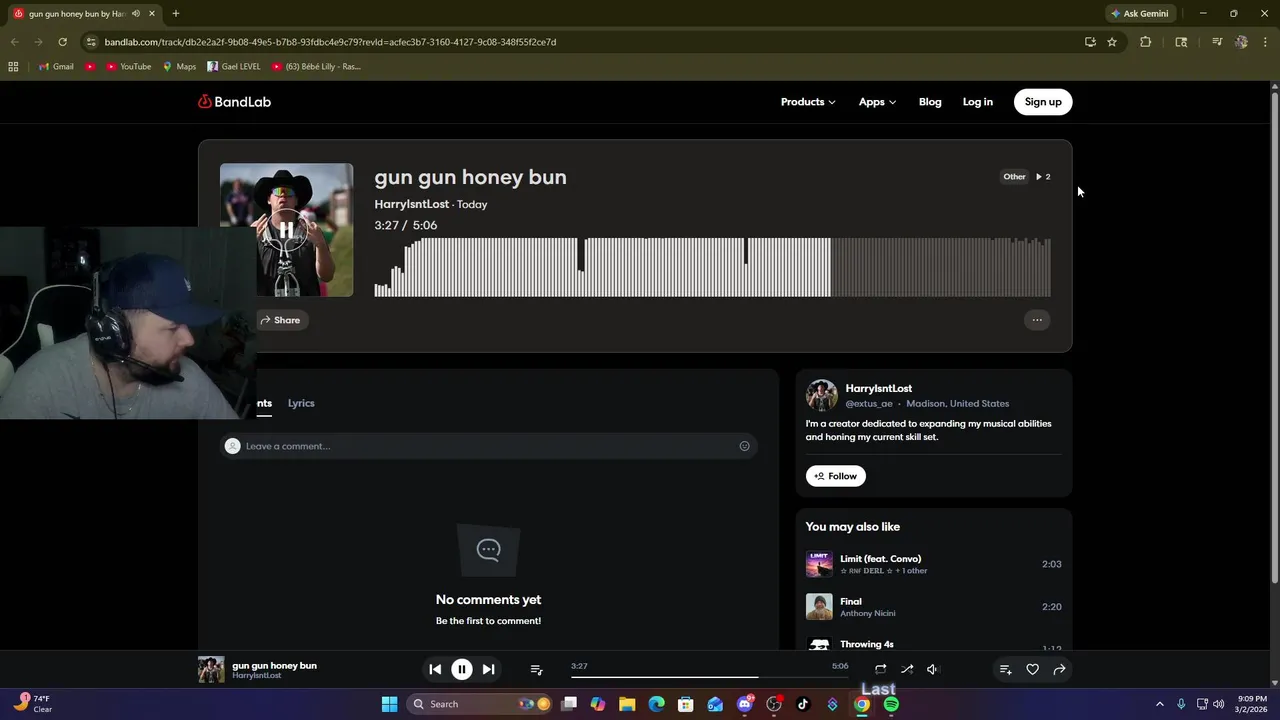Like the track with heart icon
Screen dimensions: 1280x720
coord(1033,669)
